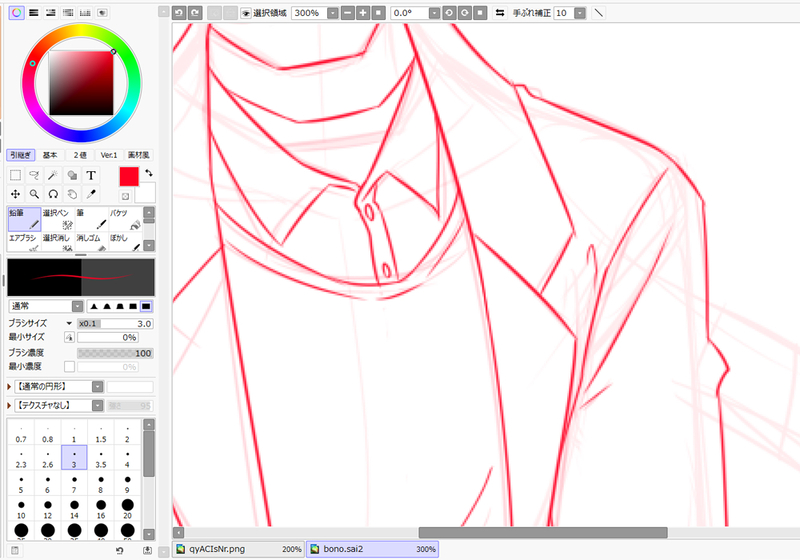Toggle the swatches panel icon

point(85,13)
